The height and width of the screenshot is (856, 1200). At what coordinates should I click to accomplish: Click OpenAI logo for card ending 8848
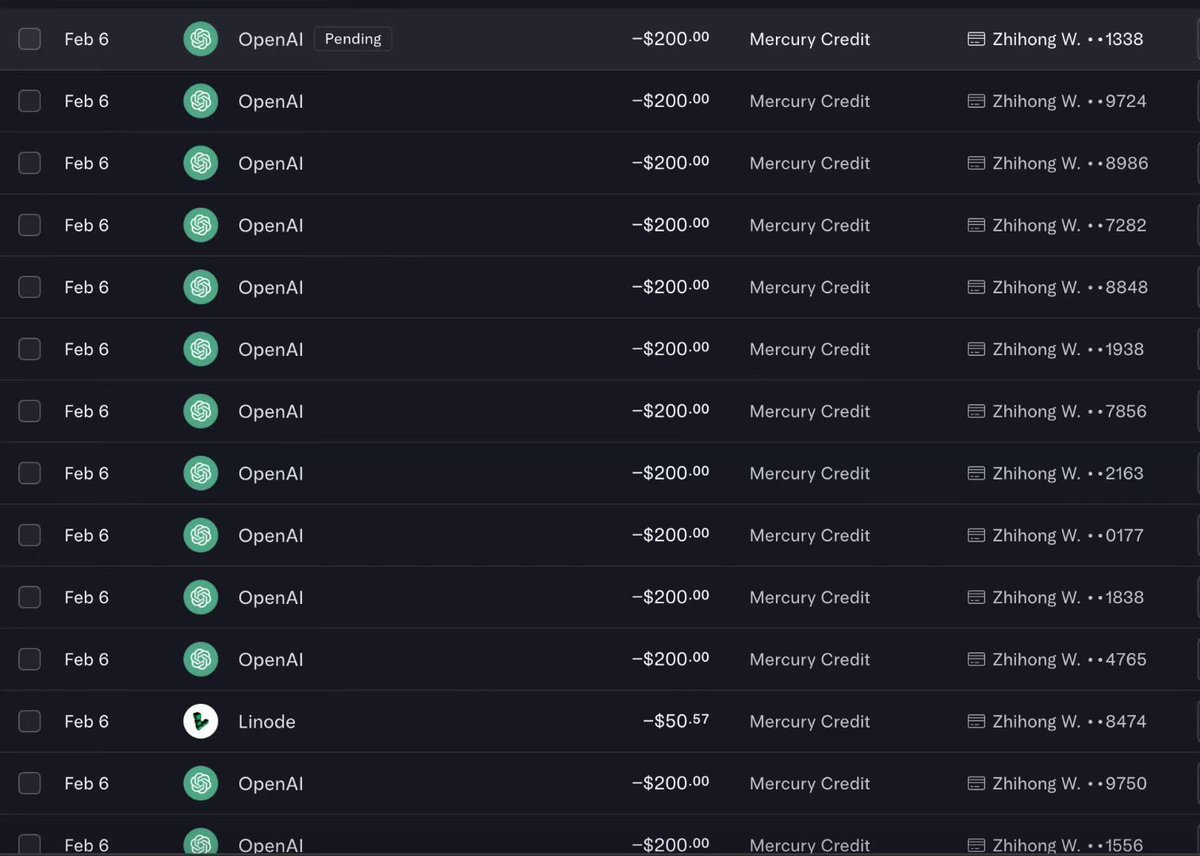coord(201,287)
